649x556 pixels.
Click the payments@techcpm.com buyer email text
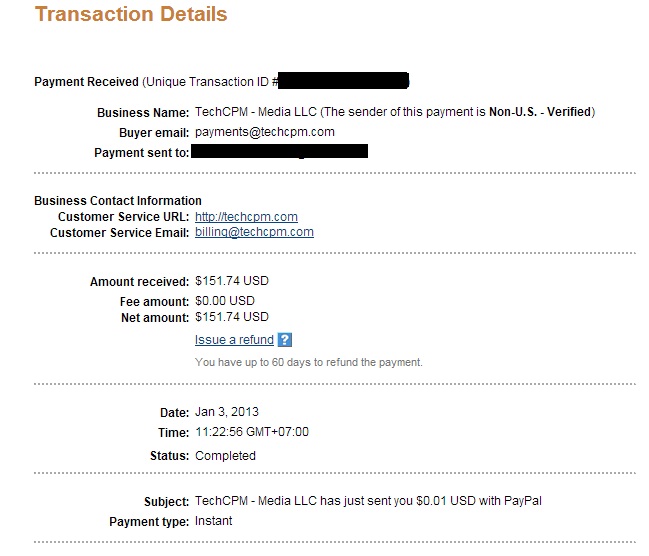click(264, 132)
